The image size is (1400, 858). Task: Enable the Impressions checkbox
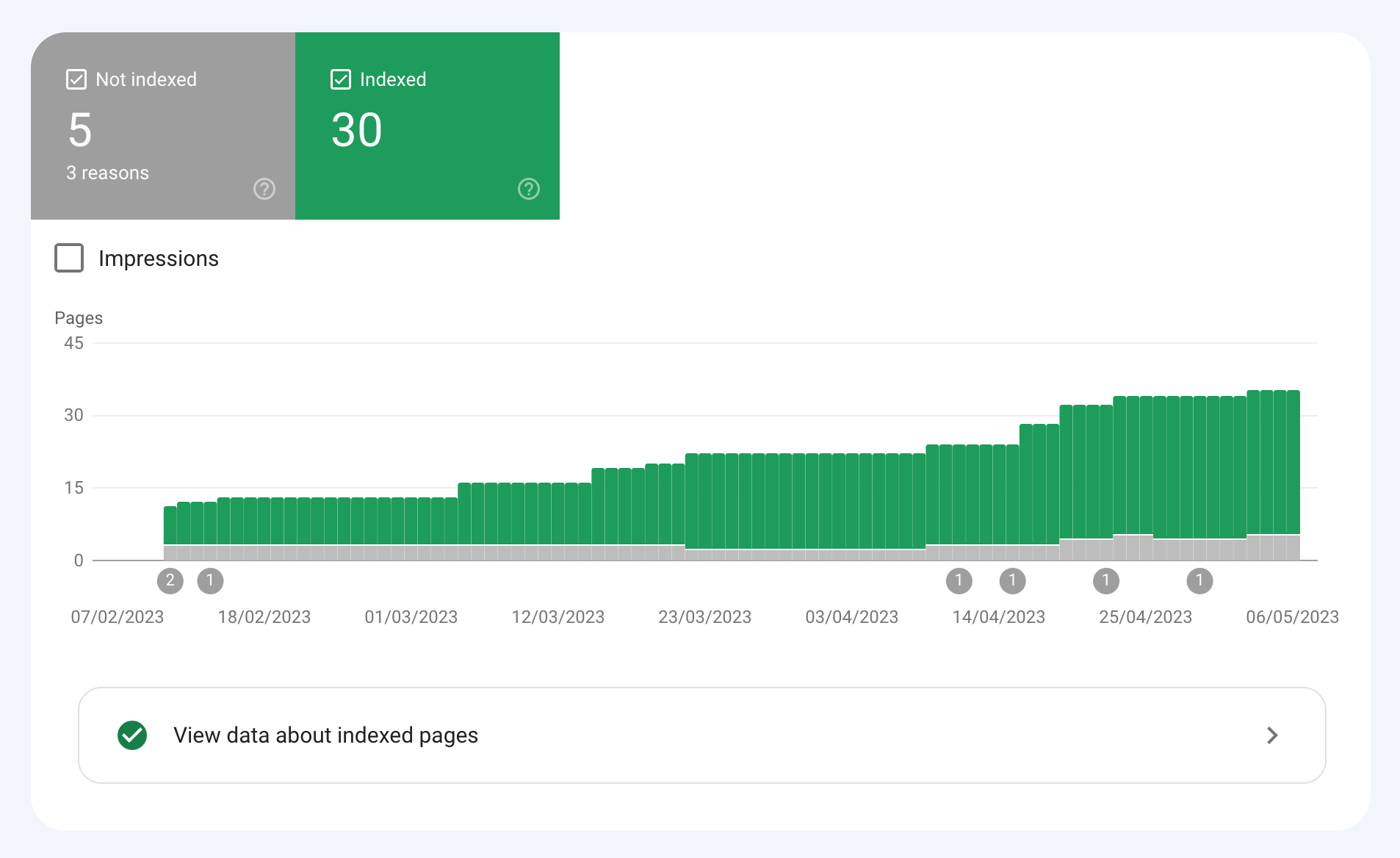point(69,258)
